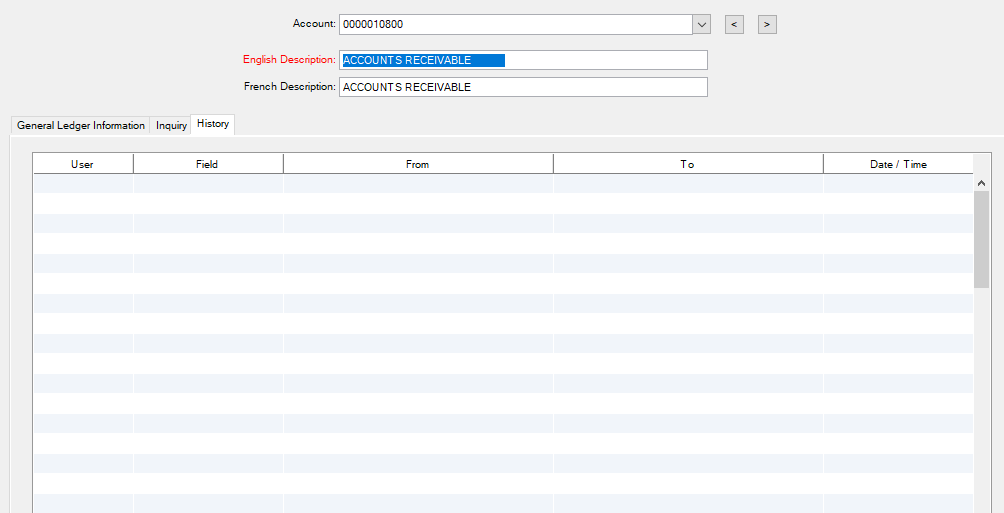Image resolution: width=1004 pixels, height=513 pixels.
Task: Select the History tab
Action: coord(213,124)
